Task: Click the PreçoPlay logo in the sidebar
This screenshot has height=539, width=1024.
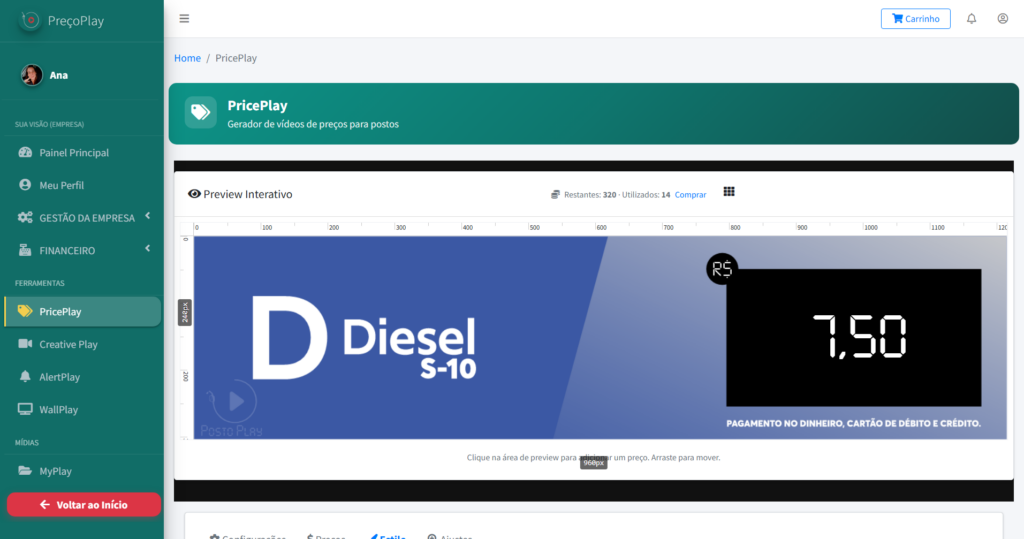Action: point(31,20)
